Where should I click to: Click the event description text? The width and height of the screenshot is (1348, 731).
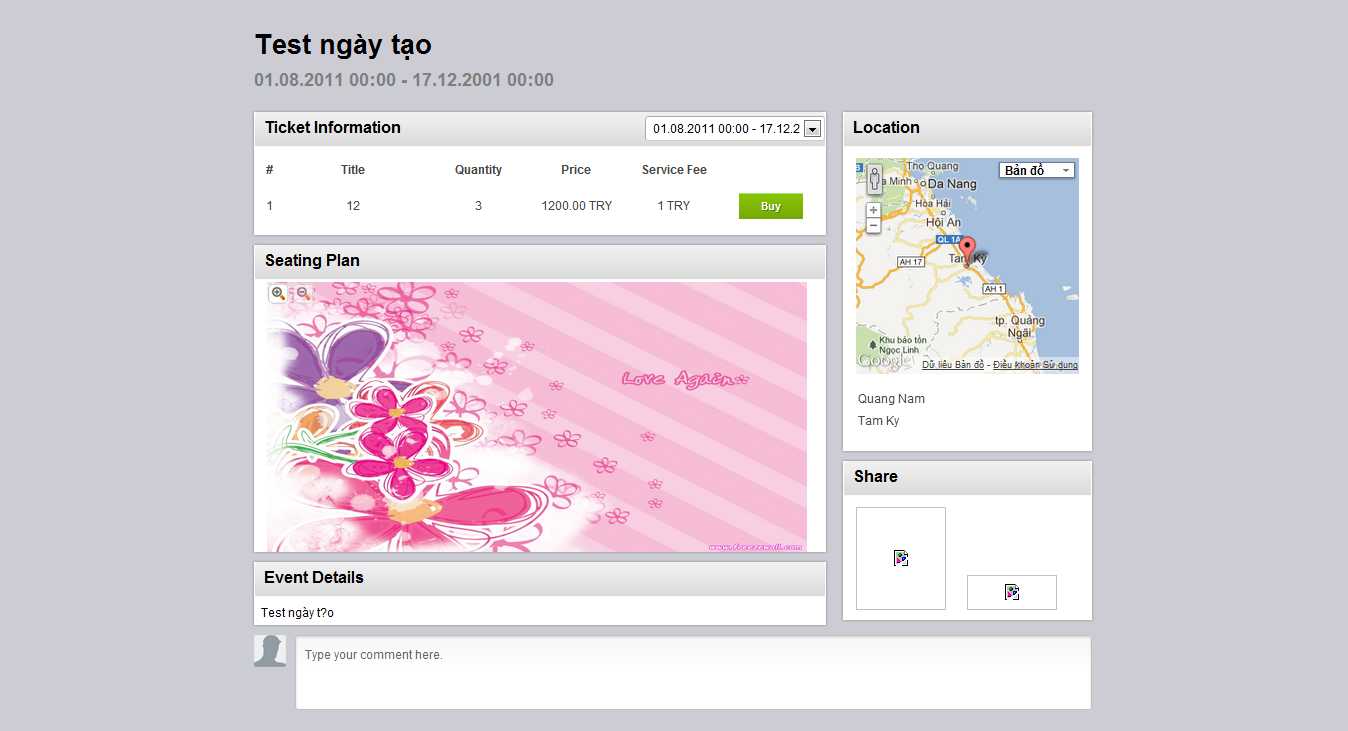coord(297,613)
